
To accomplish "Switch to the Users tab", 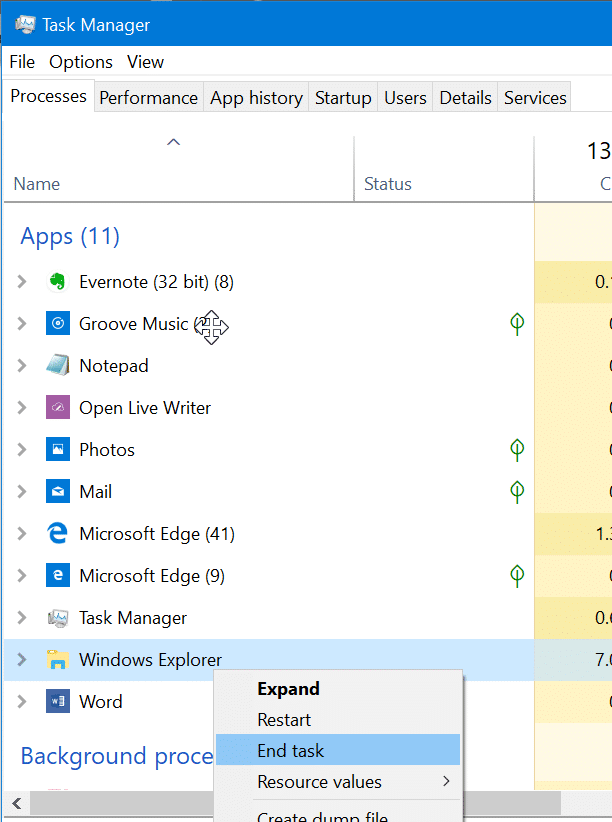I will [405, 98].
